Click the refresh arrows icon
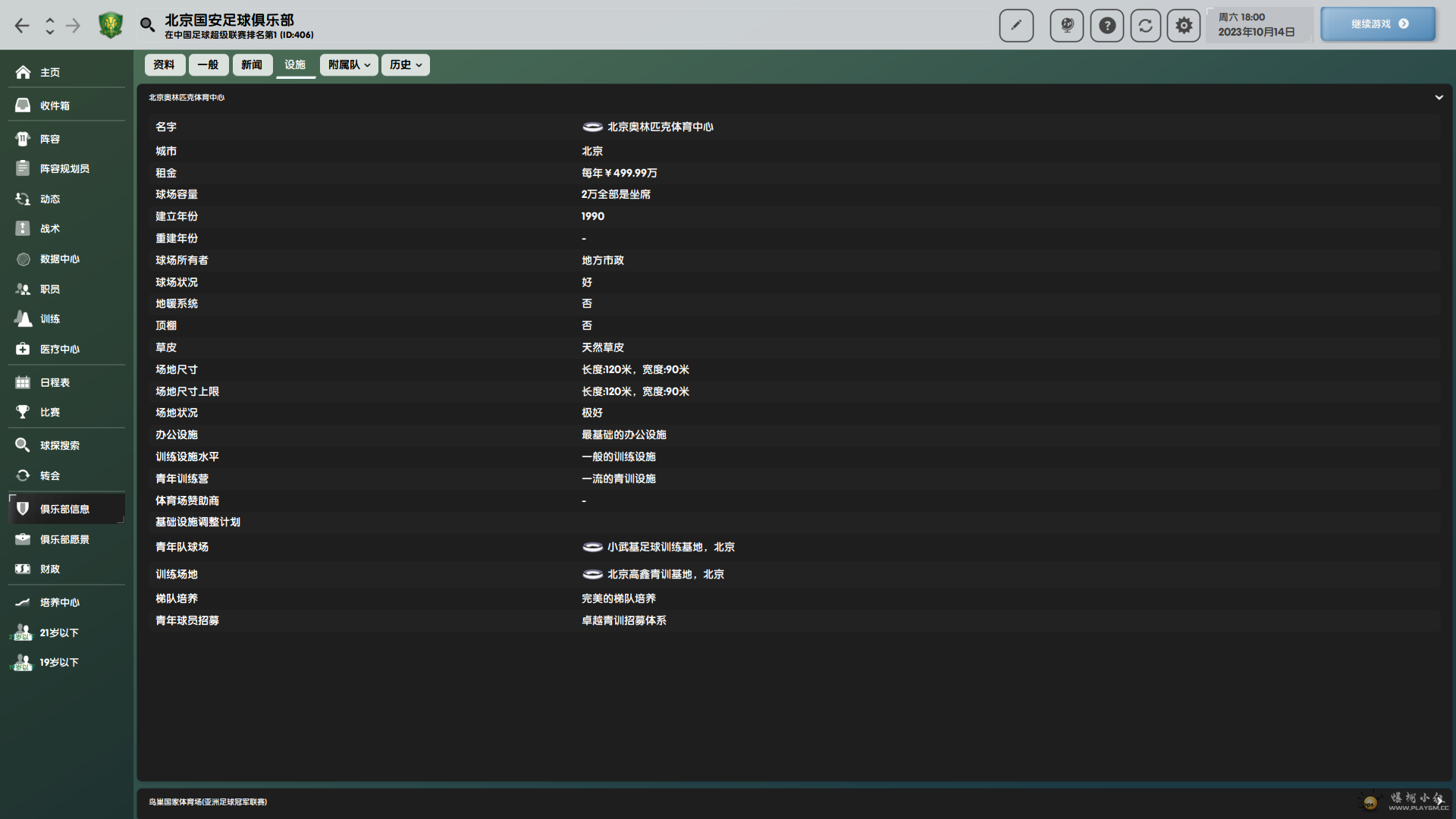Viewport: 1456px width, 819px height. click(x=1146, y=25)
